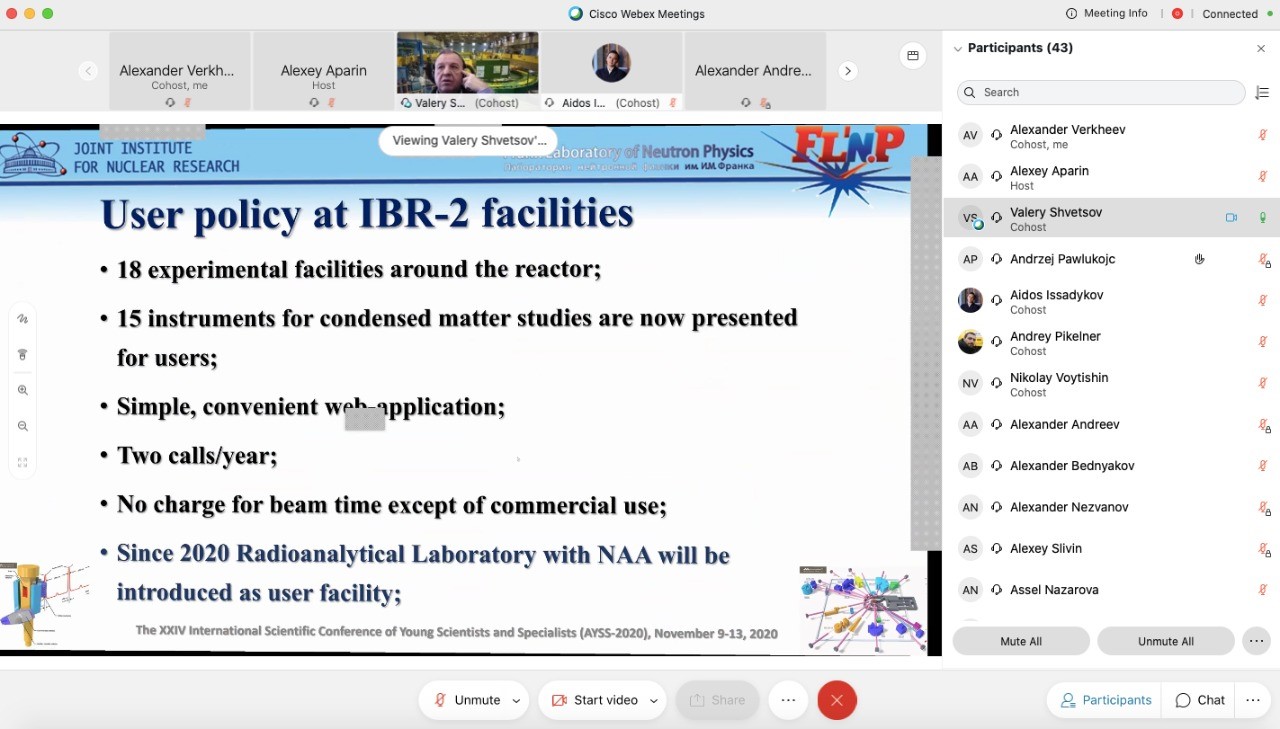Viewport: 1280px width, 729px height.
Task: Select the Participants tab in bottom bar
Action: 1106,700
